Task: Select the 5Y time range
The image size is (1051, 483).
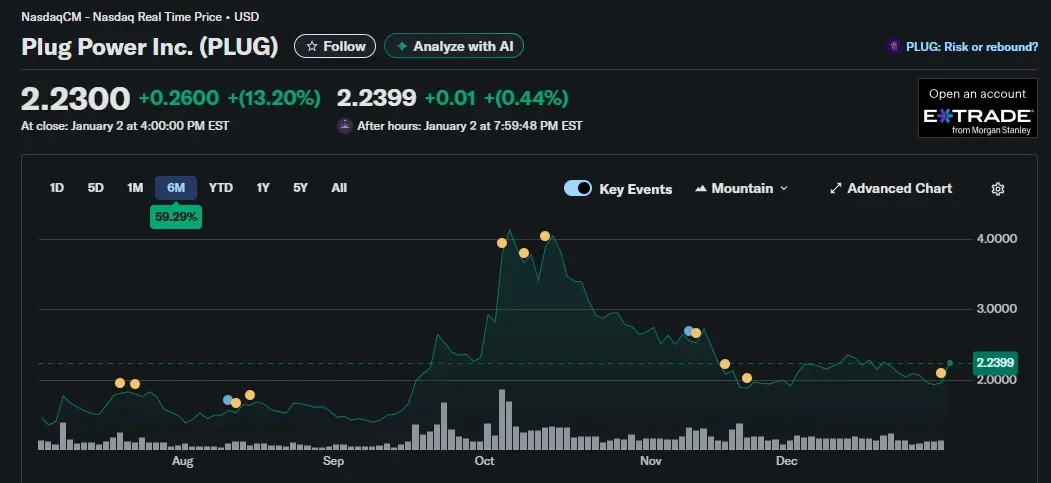Action: [x=300, y=188]
